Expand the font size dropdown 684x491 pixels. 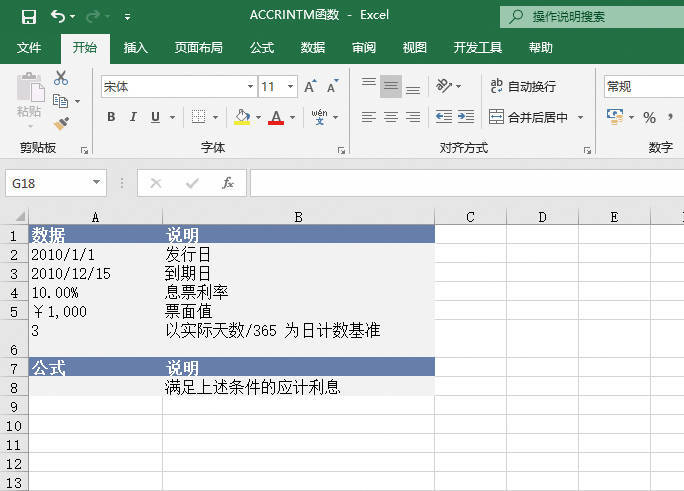[290, 87]
